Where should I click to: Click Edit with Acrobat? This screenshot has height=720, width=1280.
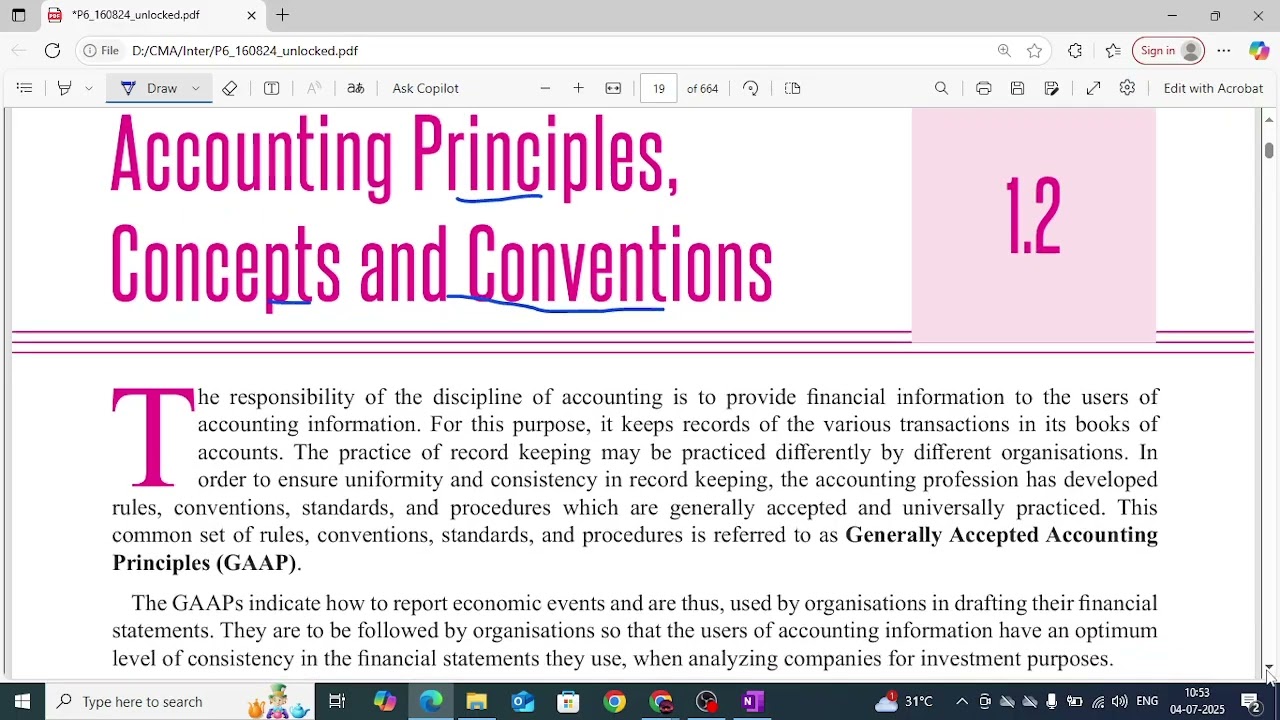pyautogui.click(x=1213, y=88)
